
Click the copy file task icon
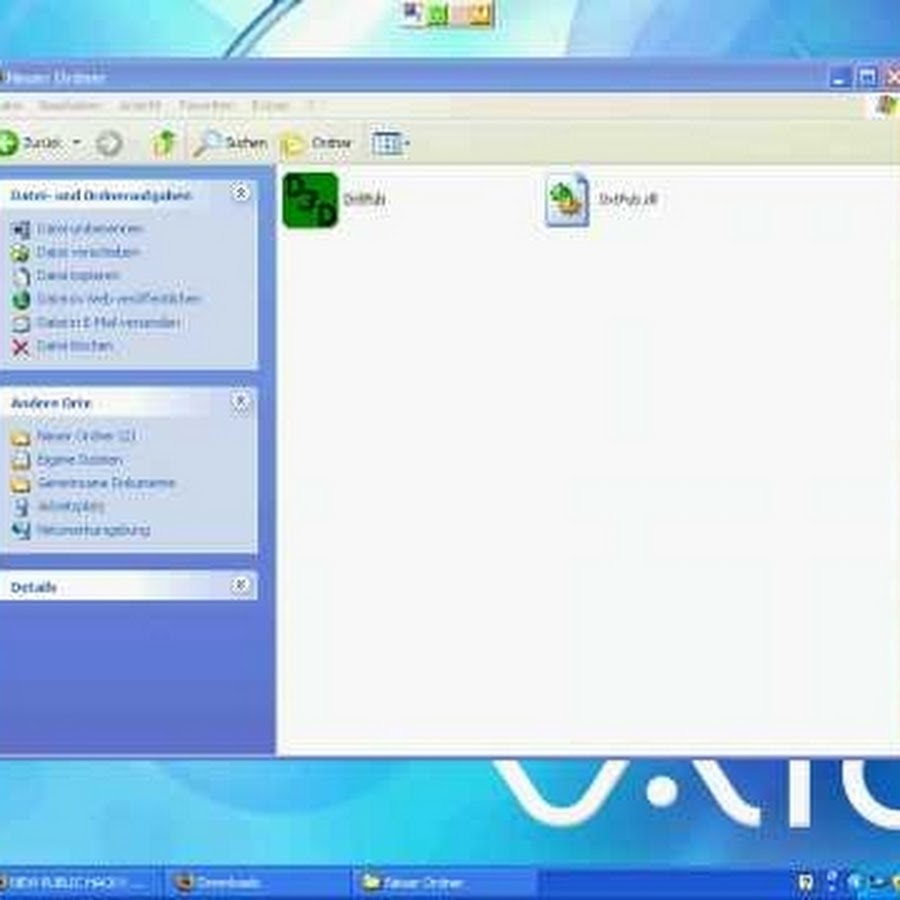coord(21,277)
